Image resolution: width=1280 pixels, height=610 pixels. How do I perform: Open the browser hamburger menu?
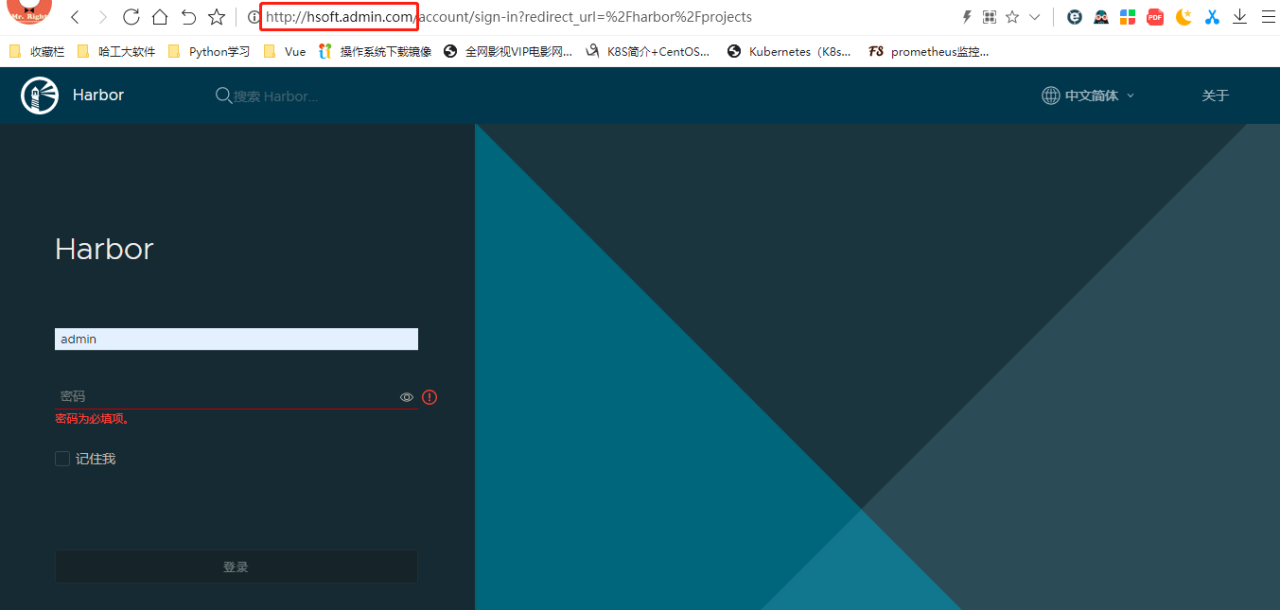tap(1267, 17)
